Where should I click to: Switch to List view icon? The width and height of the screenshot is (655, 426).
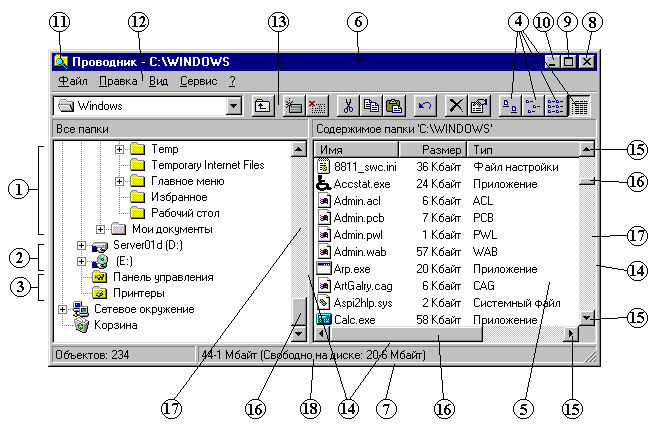(556, 106)
